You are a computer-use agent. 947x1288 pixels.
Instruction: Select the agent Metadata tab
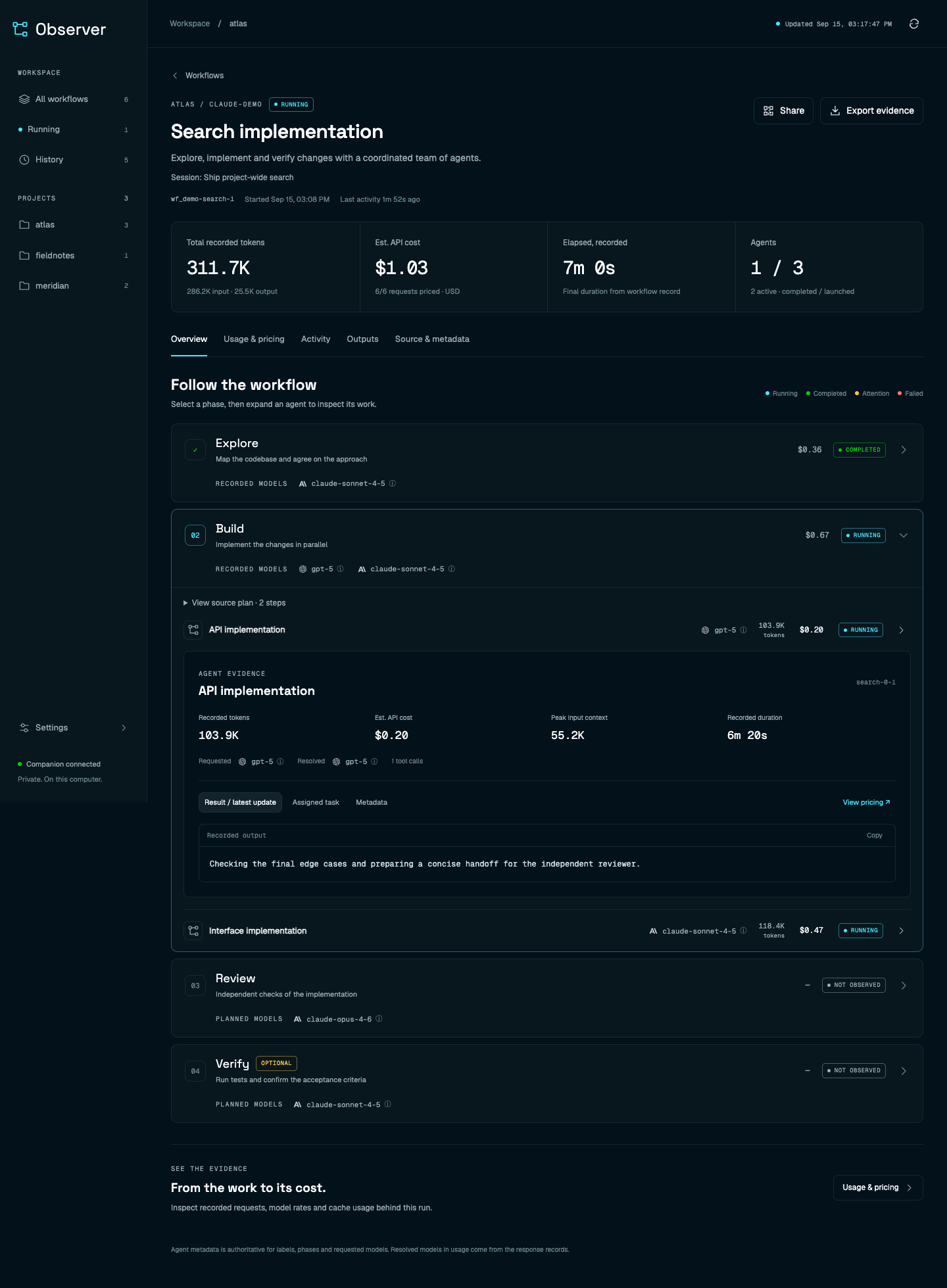point(372,802)
